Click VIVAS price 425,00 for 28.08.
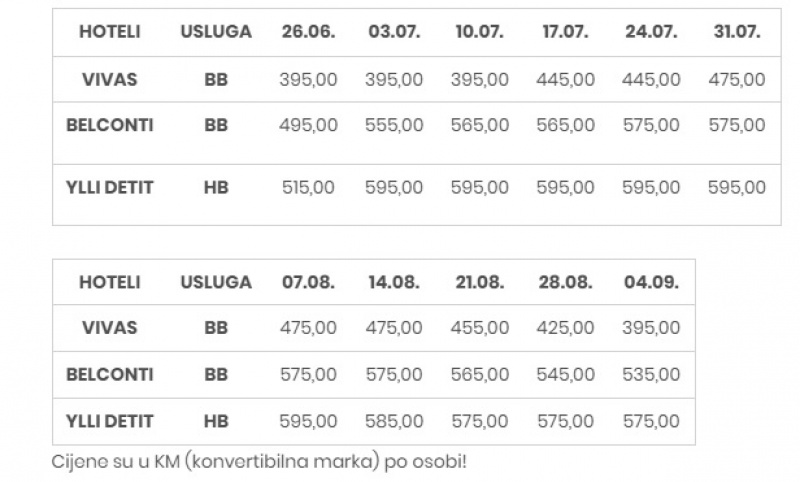This screenshot has width=800, height=482. [565, 327]
